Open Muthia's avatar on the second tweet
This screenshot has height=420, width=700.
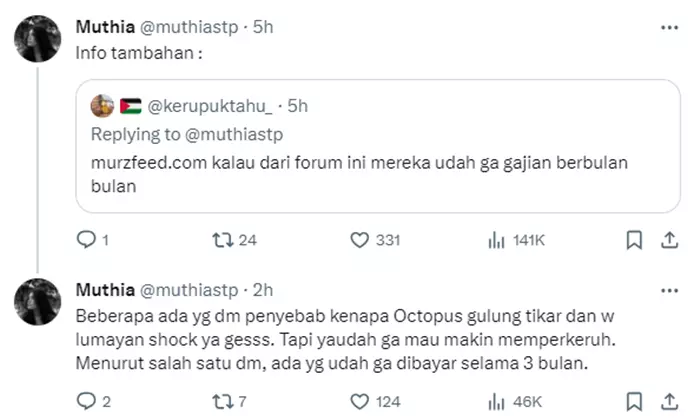coord(38,302)
